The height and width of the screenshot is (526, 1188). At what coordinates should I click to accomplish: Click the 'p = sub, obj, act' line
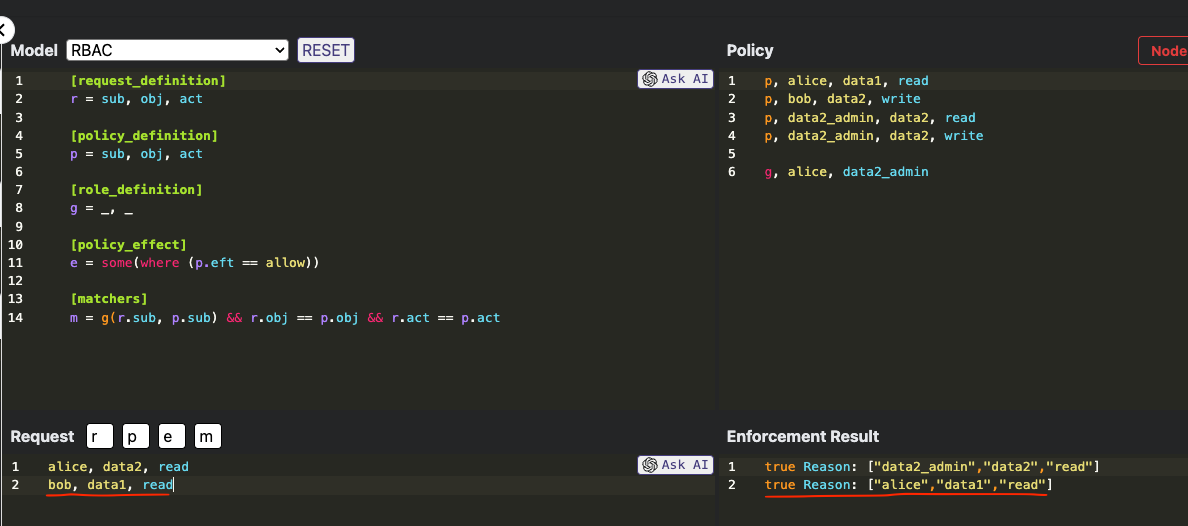[136, 154]
